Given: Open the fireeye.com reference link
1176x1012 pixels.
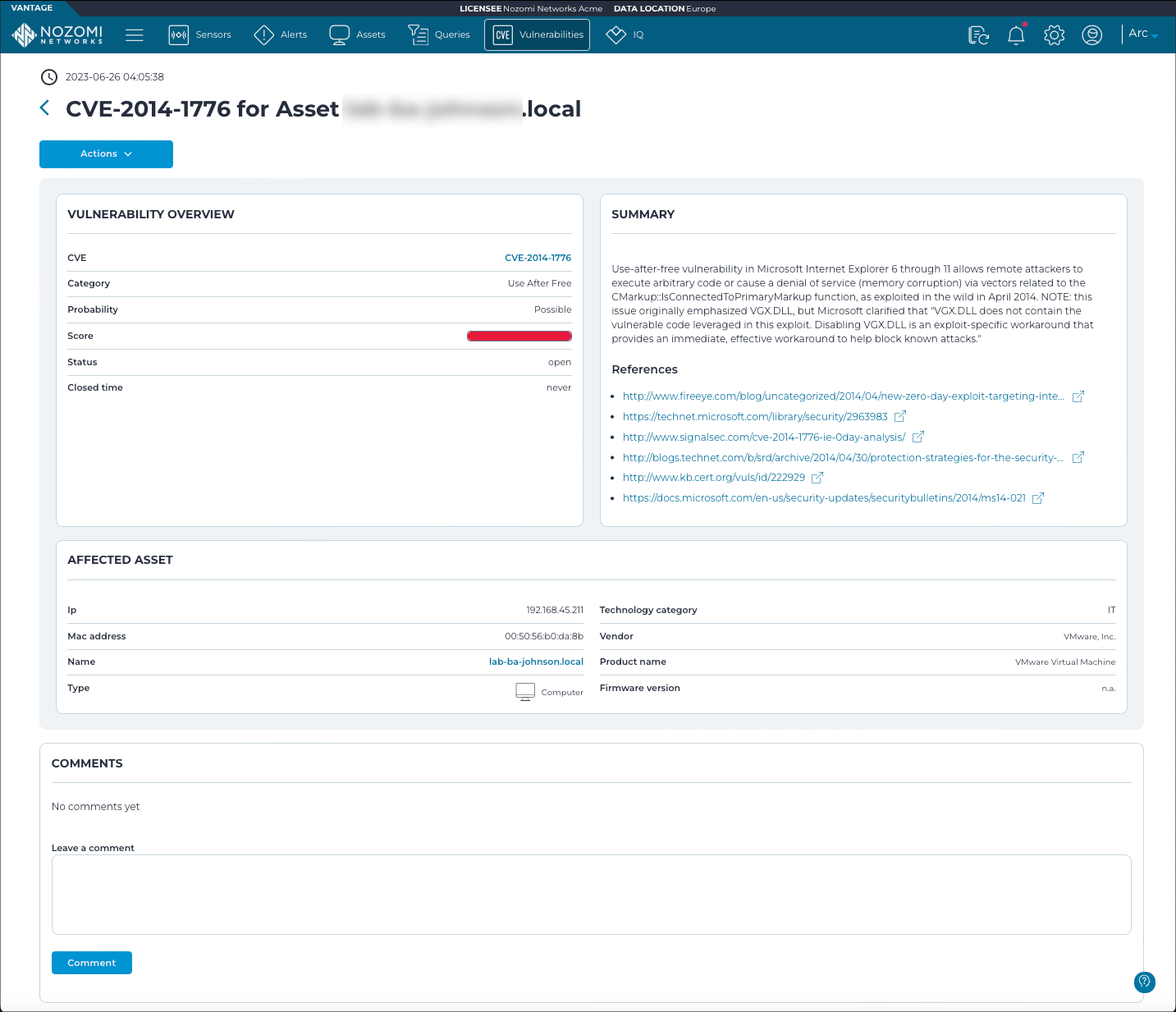Looking at the screenshot, I should click(843, 396).
